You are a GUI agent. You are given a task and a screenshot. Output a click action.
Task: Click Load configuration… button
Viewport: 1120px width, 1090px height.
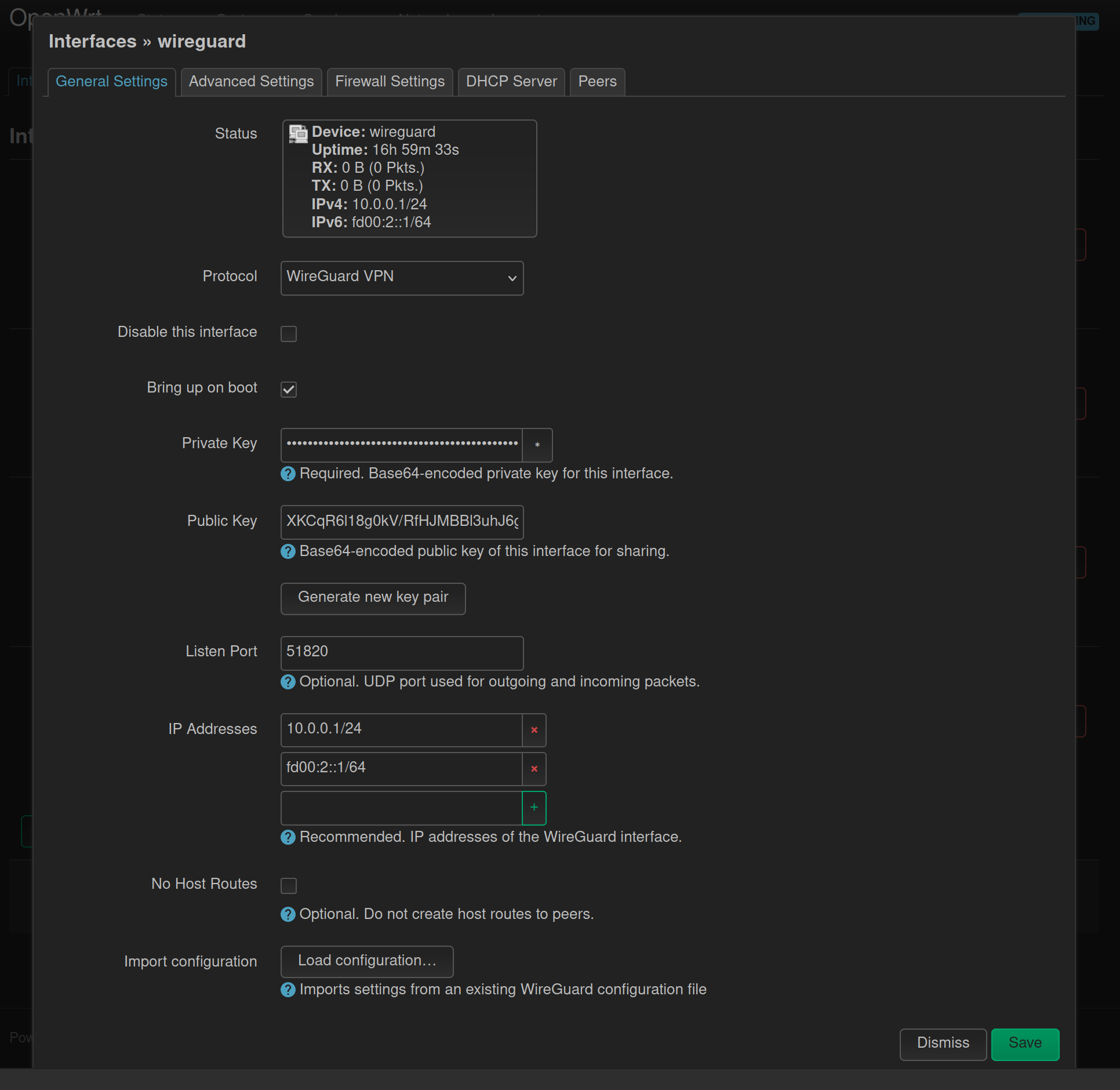(x=367, y=962)
